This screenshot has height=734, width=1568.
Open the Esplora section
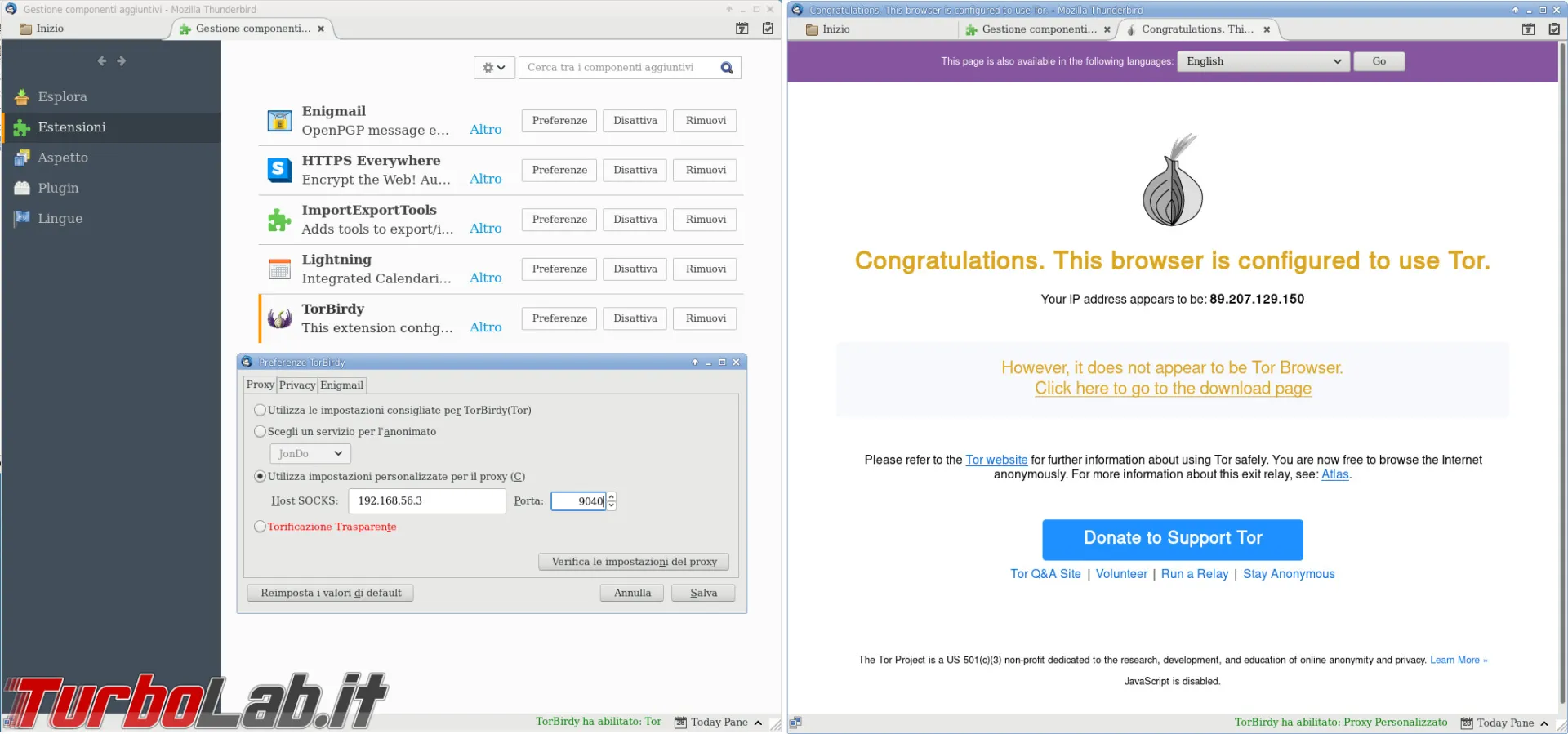(111, 96)
